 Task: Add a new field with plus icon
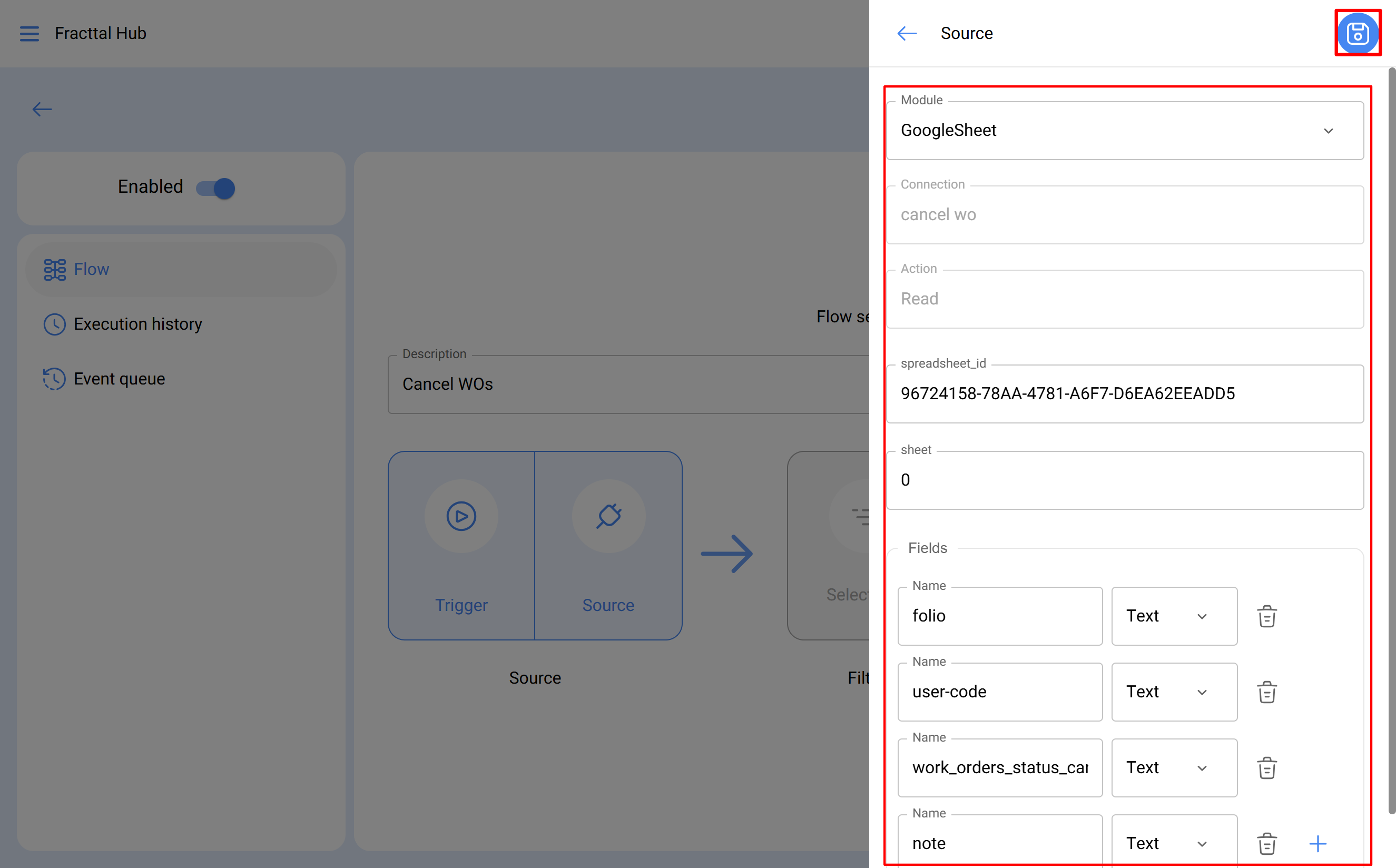tap(1318, 843)
